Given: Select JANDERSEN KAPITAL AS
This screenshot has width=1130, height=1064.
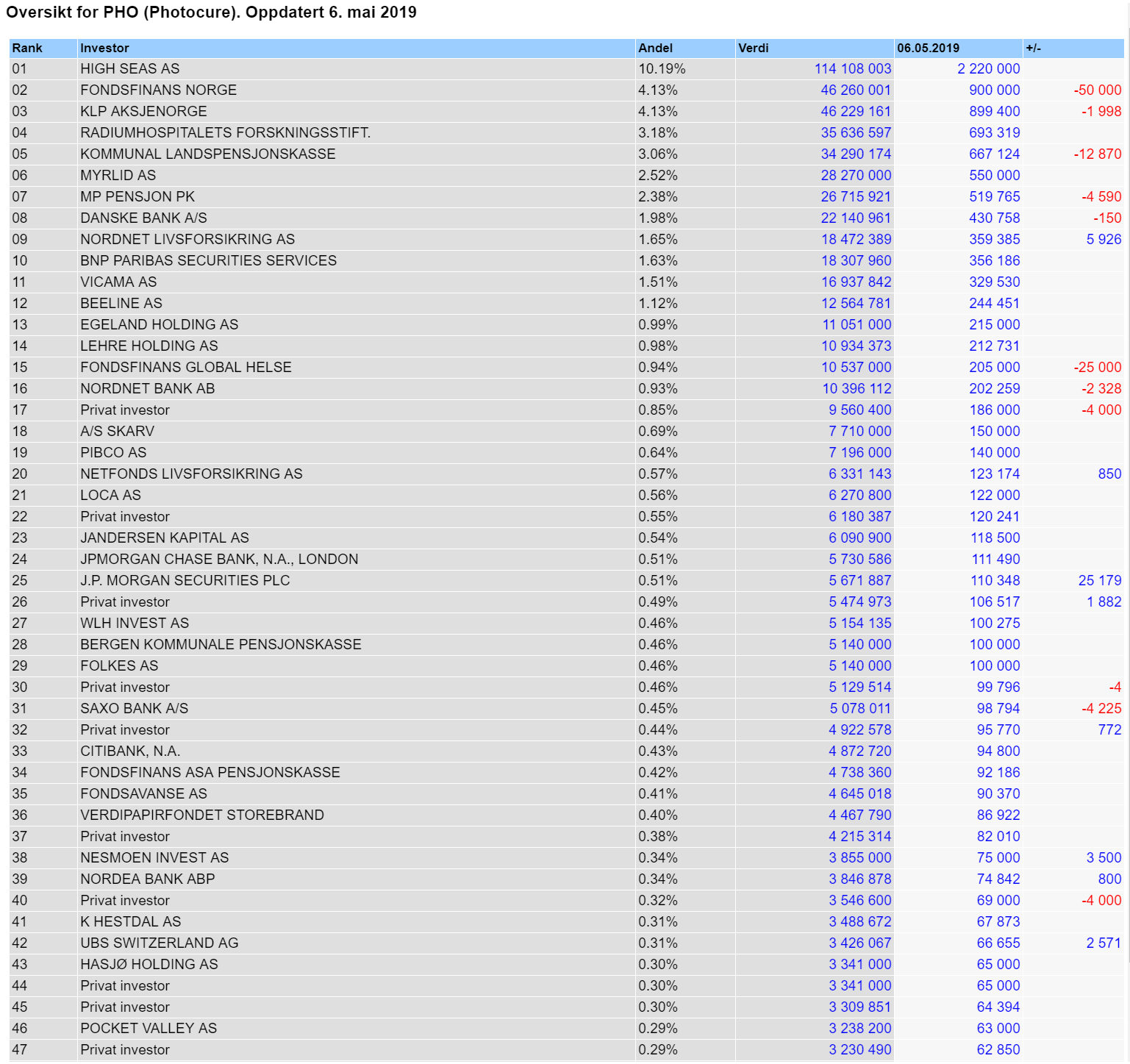Looking at the screenshot, I should click(165, 538).
